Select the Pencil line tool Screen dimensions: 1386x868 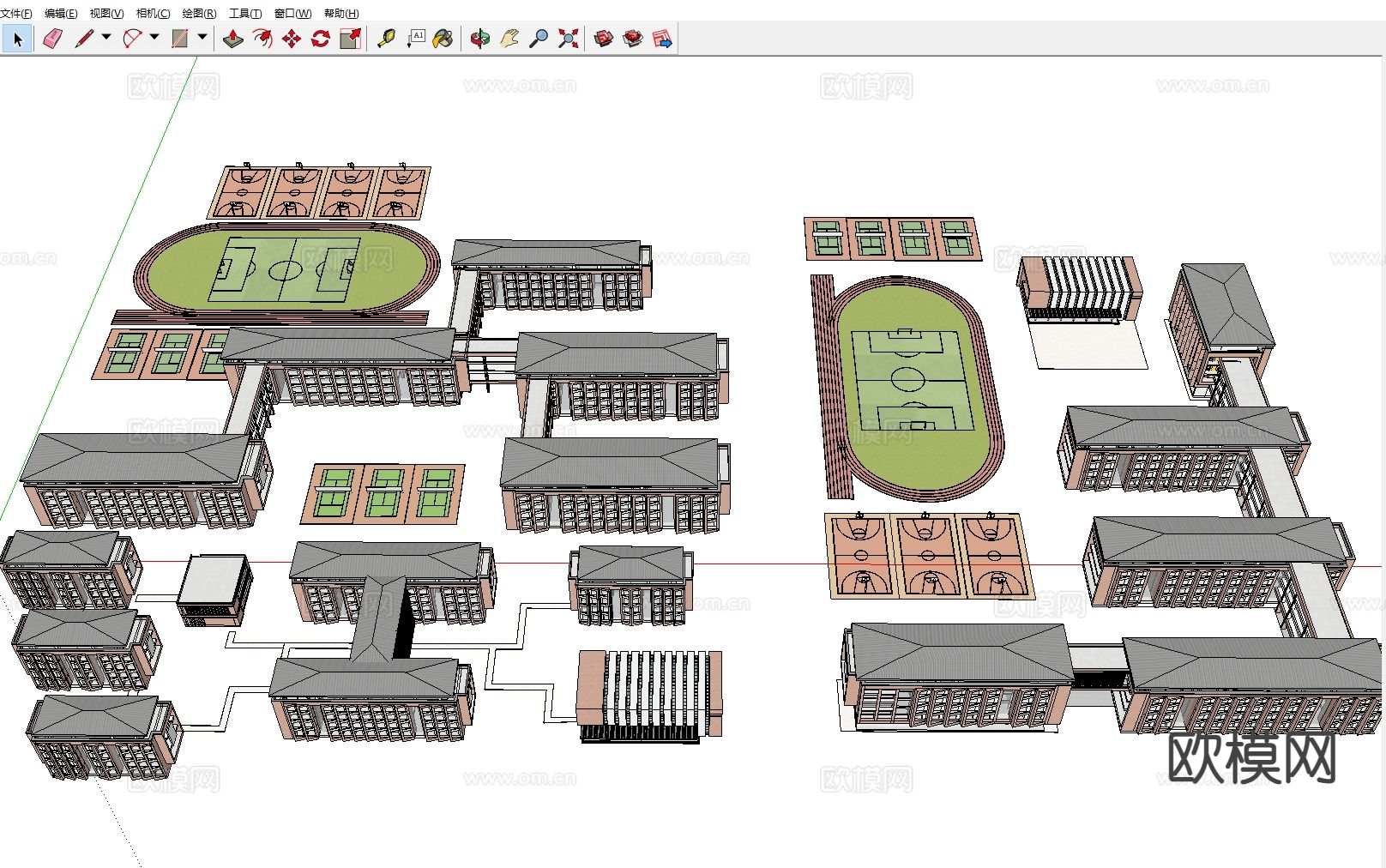84,39
